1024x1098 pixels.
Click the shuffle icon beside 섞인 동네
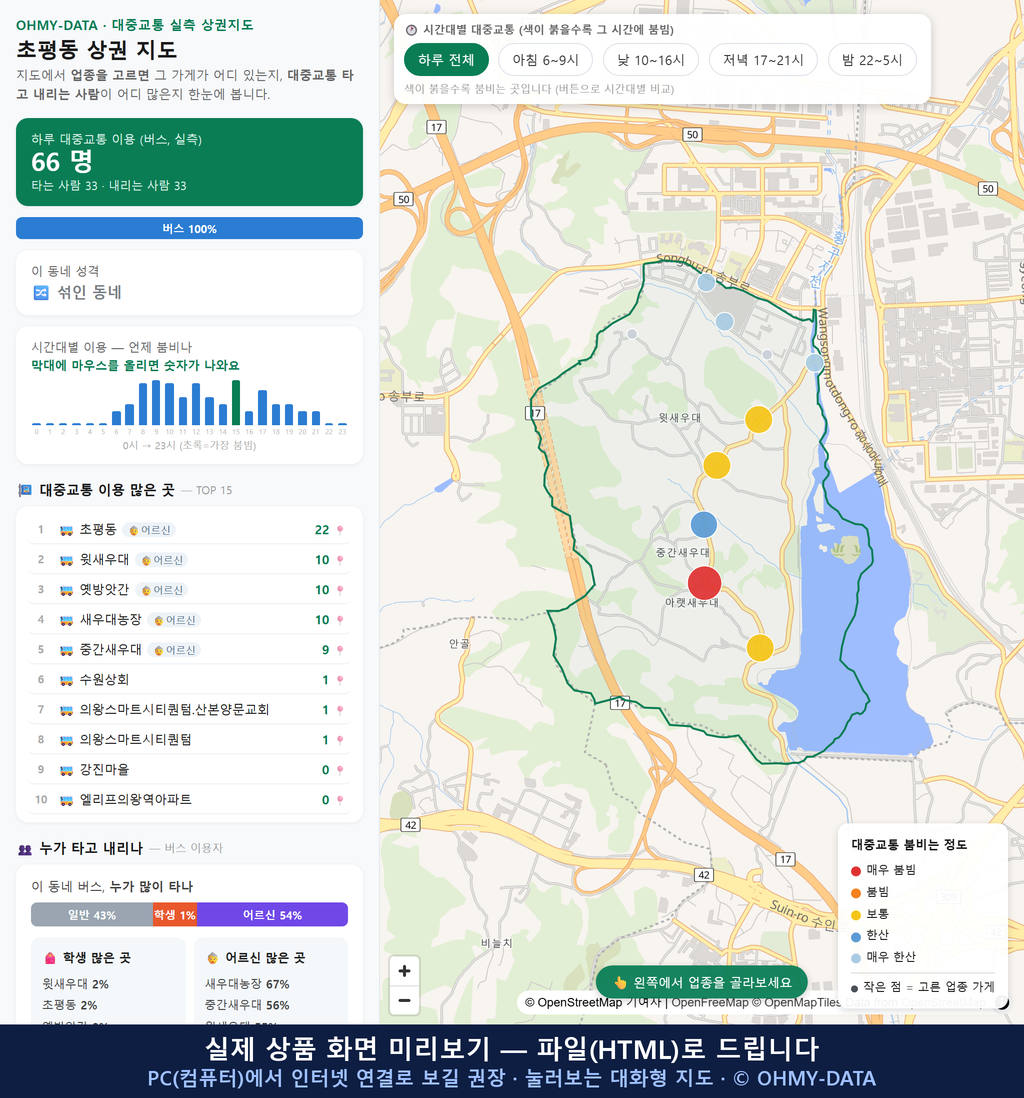41,293
